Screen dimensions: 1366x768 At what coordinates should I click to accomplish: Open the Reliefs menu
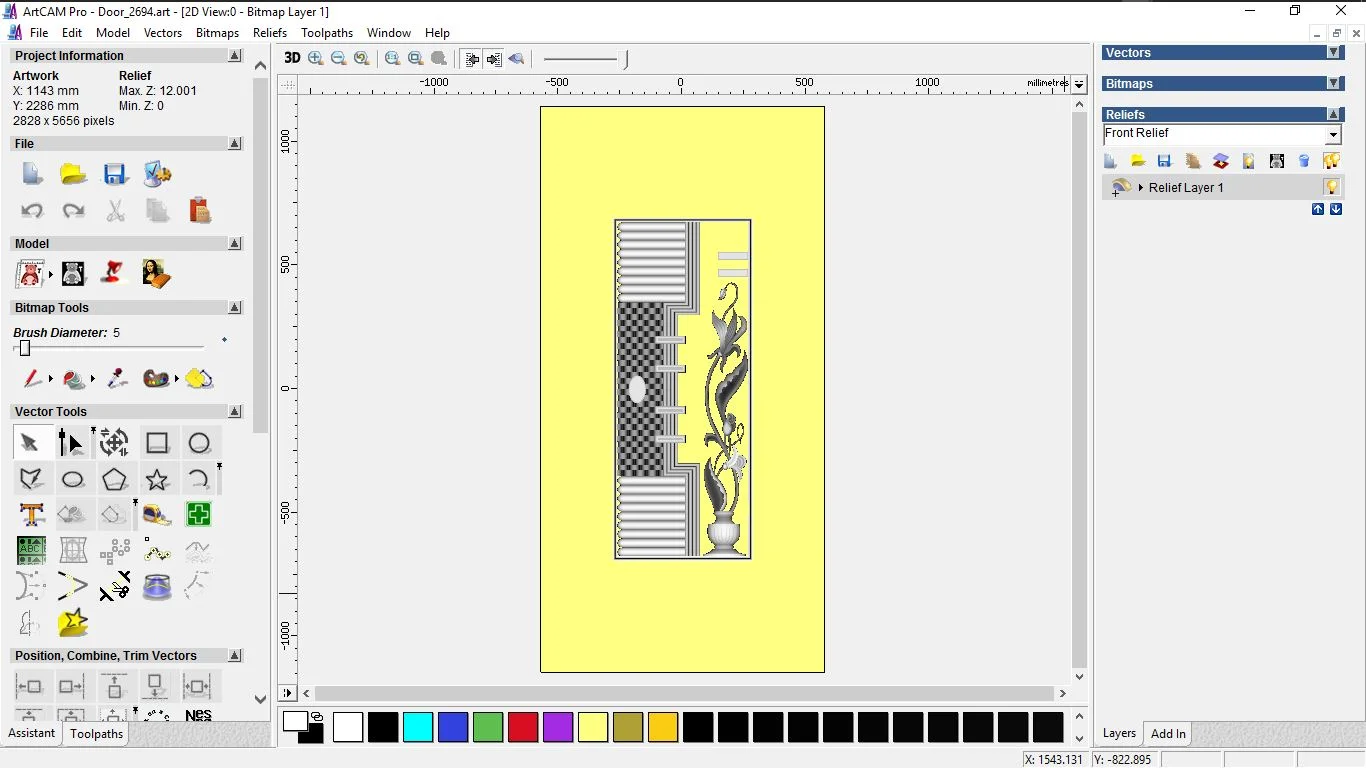pyautogui.click(x=270, y=33)
